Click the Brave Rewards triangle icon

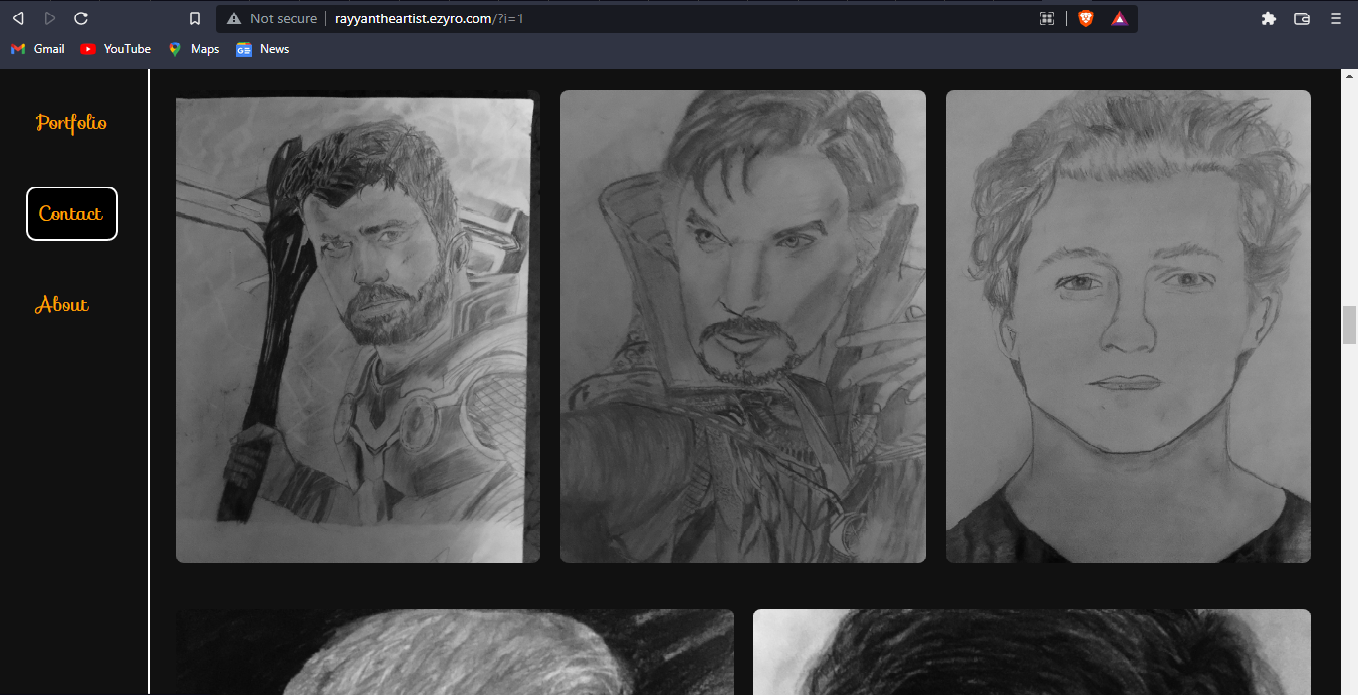[x=1119, y=18]
